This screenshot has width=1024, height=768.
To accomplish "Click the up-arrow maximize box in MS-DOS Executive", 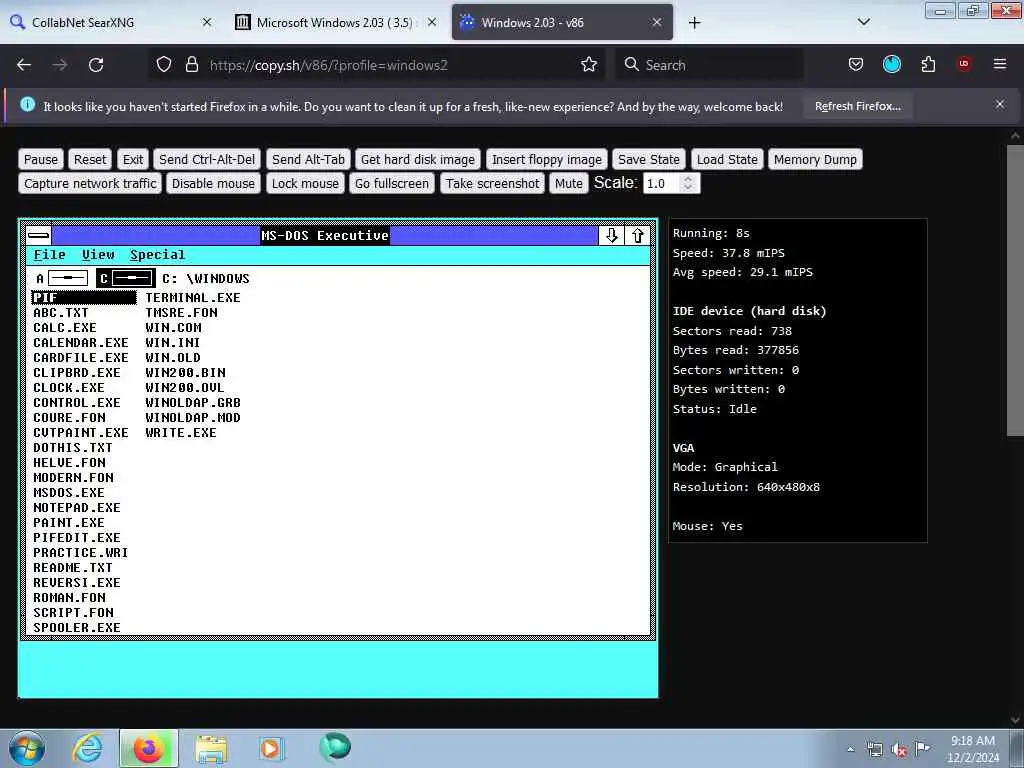I will point(637,235).
